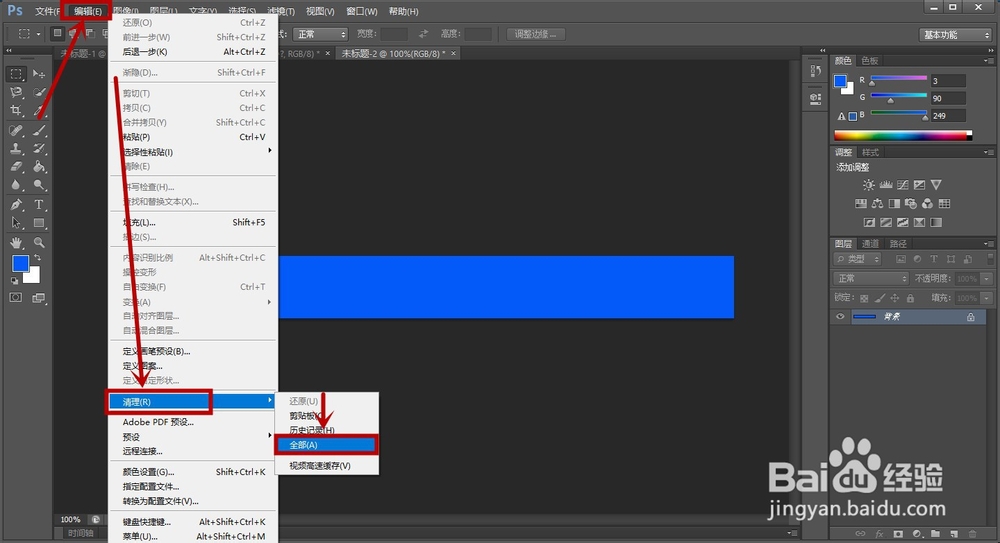Toggle filter for pixel layers
The height and width of the screenshot is (543, 1000).
[901, 259]
